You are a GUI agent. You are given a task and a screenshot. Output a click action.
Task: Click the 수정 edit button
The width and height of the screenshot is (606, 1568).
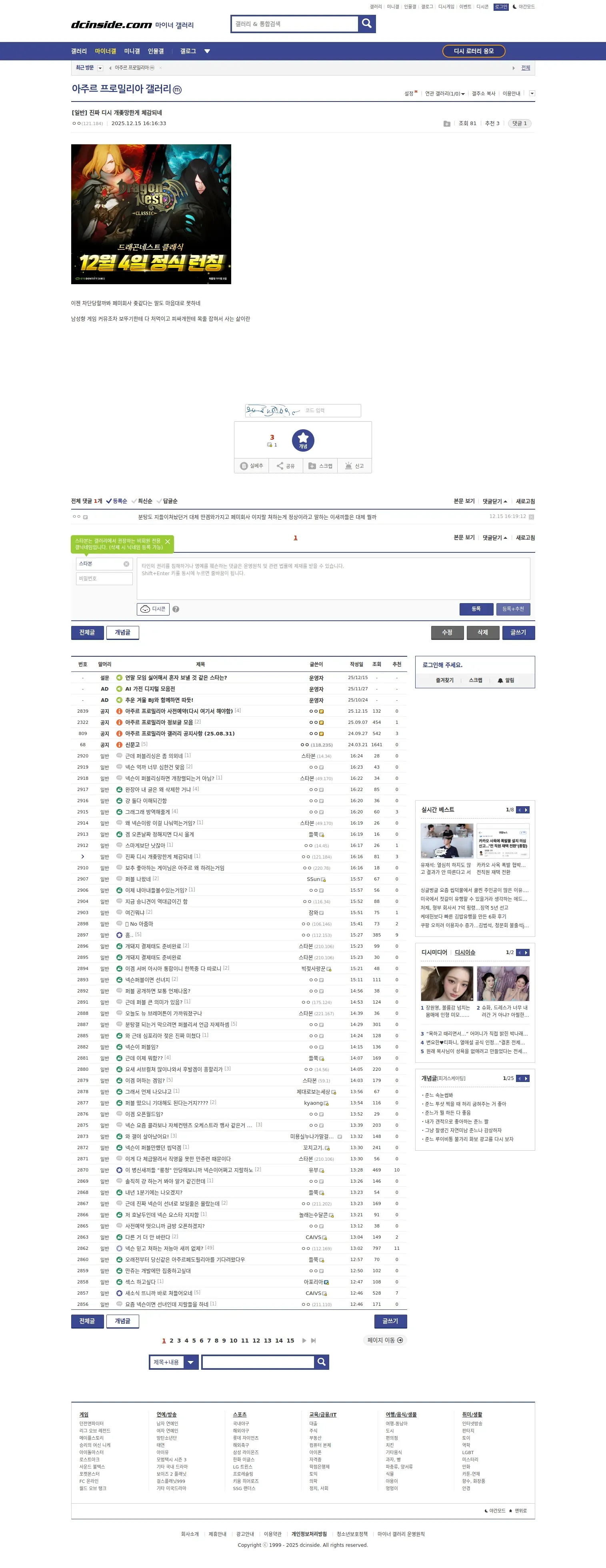click(447, 632)
